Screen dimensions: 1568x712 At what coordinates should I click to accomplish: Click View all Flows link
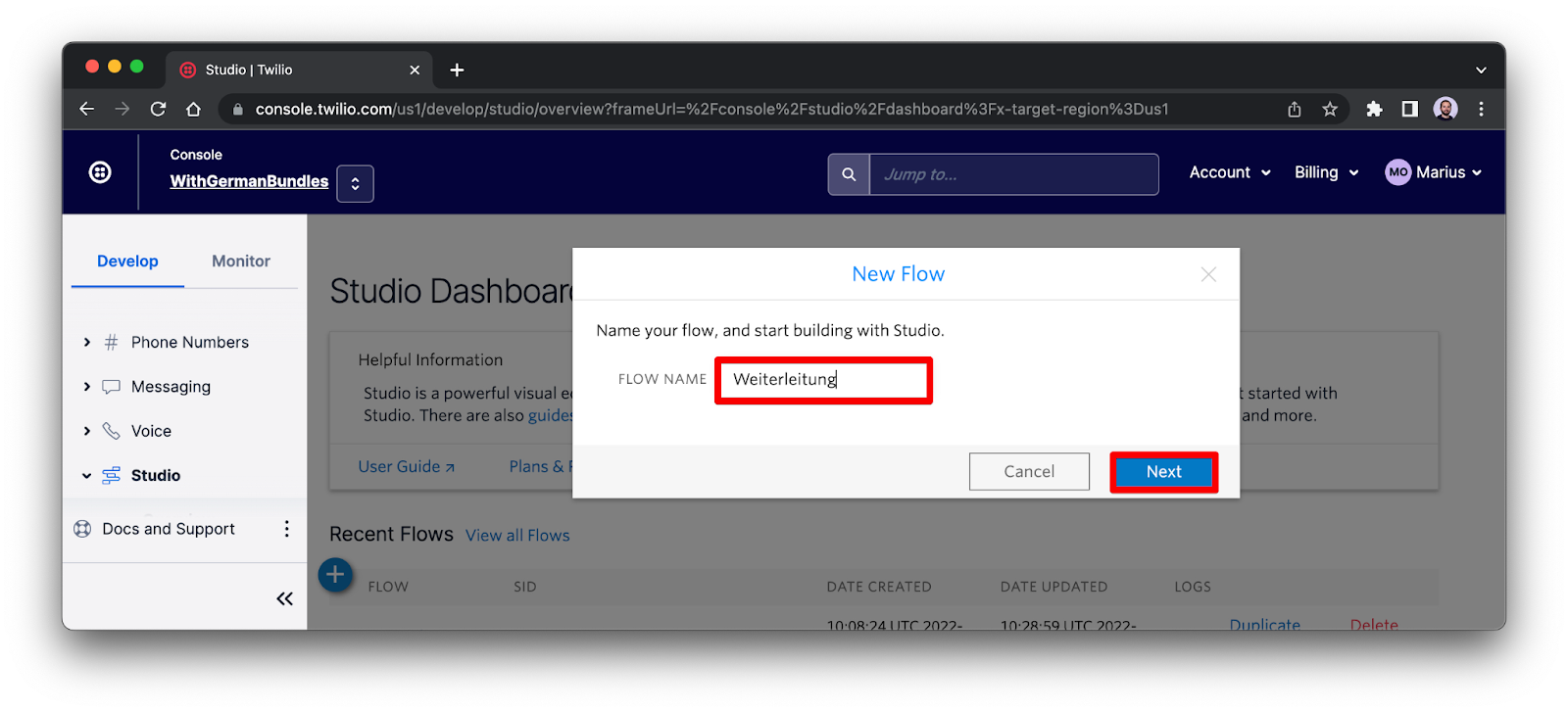[517, 536]
